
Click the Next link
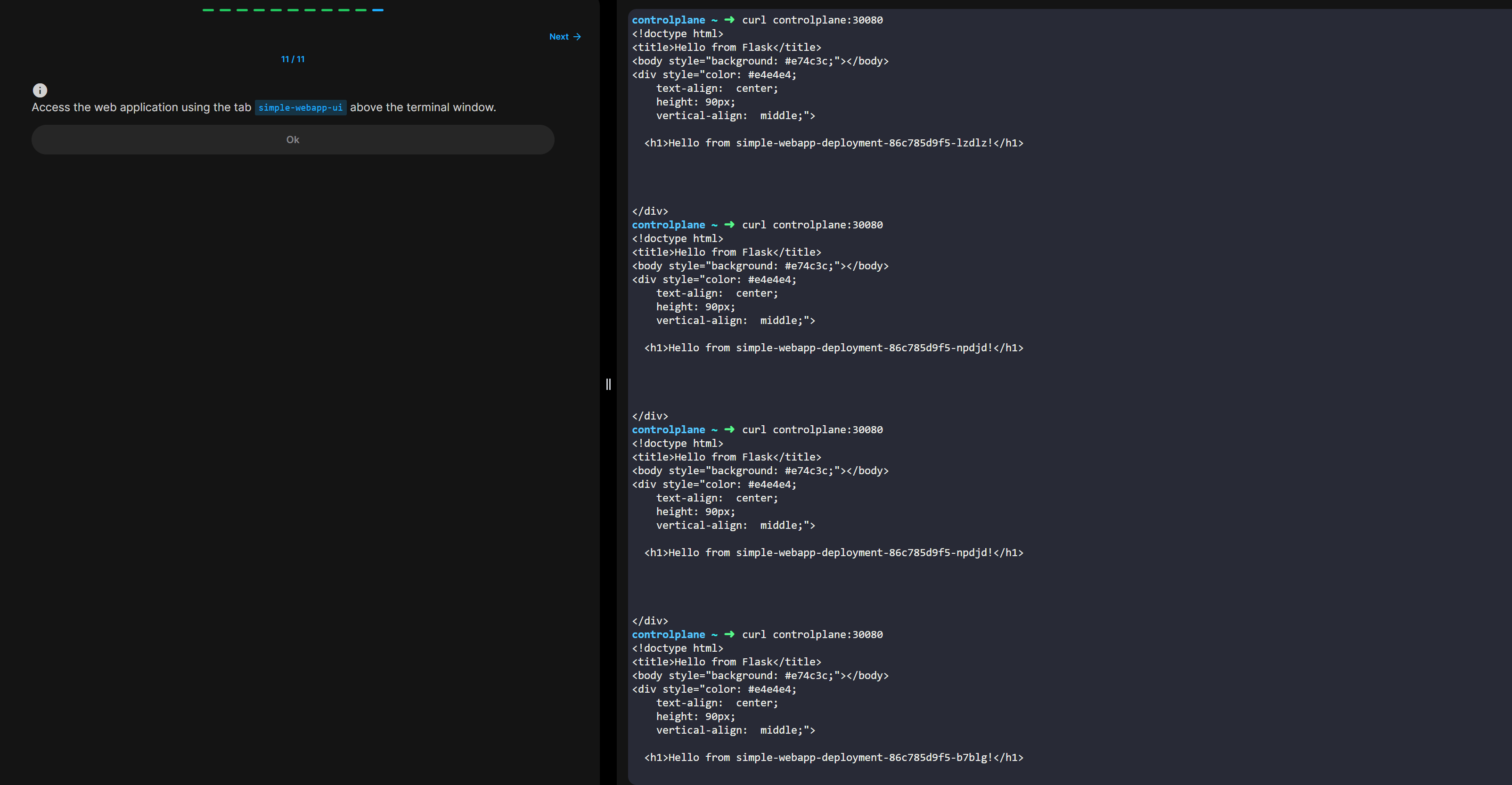(559, 37)
